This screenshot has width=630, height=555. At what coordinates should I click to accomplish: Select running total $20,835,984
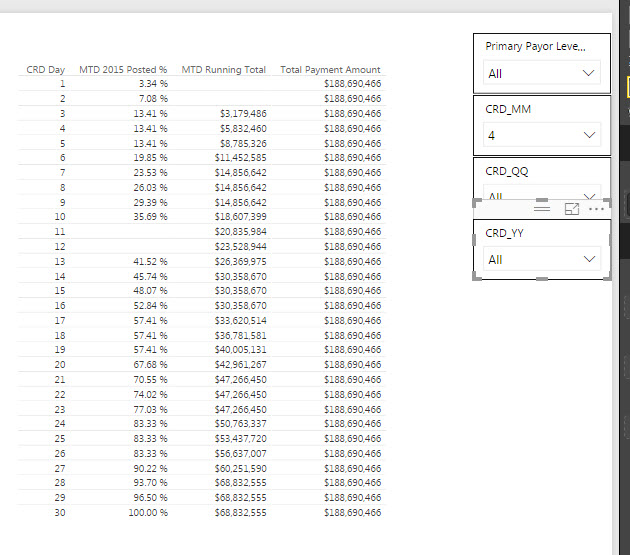tap(240, 231)
